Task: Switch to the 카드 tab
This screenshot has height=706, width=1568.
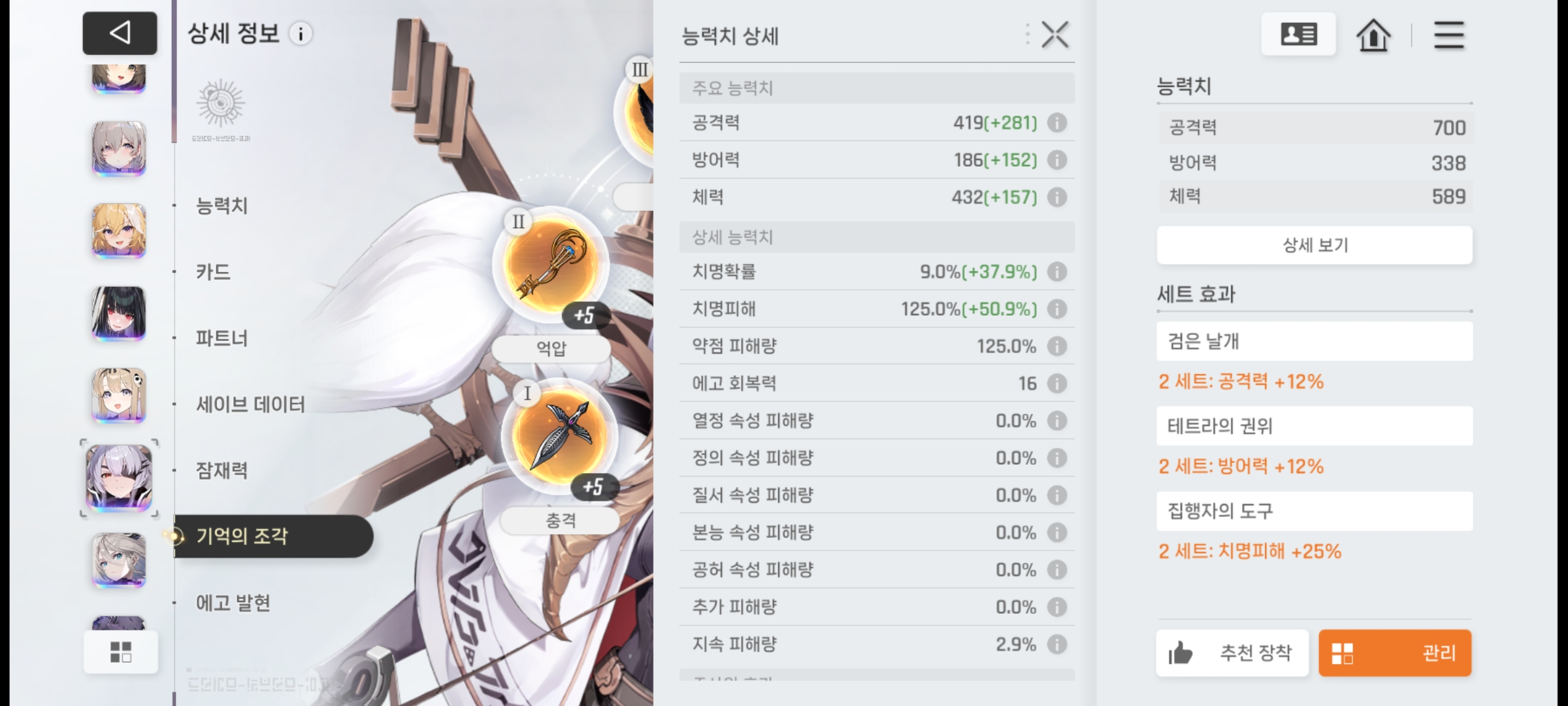Action: click(x=214, y=272)
